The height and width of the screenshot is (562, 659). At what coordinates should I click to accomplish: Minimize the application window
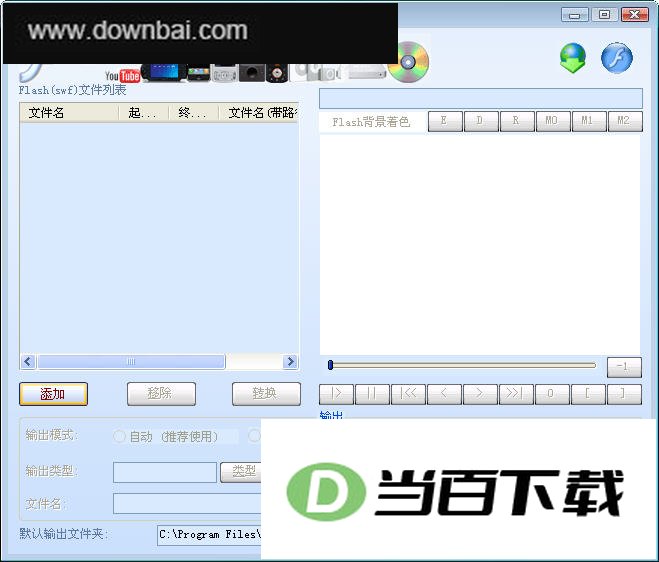(575, 15)
